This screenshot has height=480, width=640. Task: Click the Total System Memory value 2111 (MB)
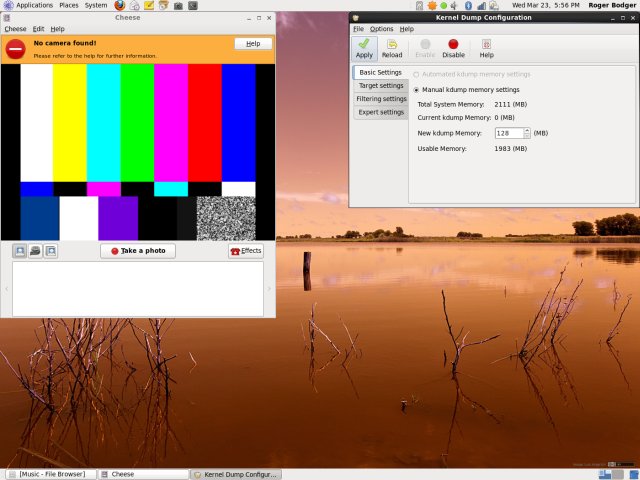(511, 104)
